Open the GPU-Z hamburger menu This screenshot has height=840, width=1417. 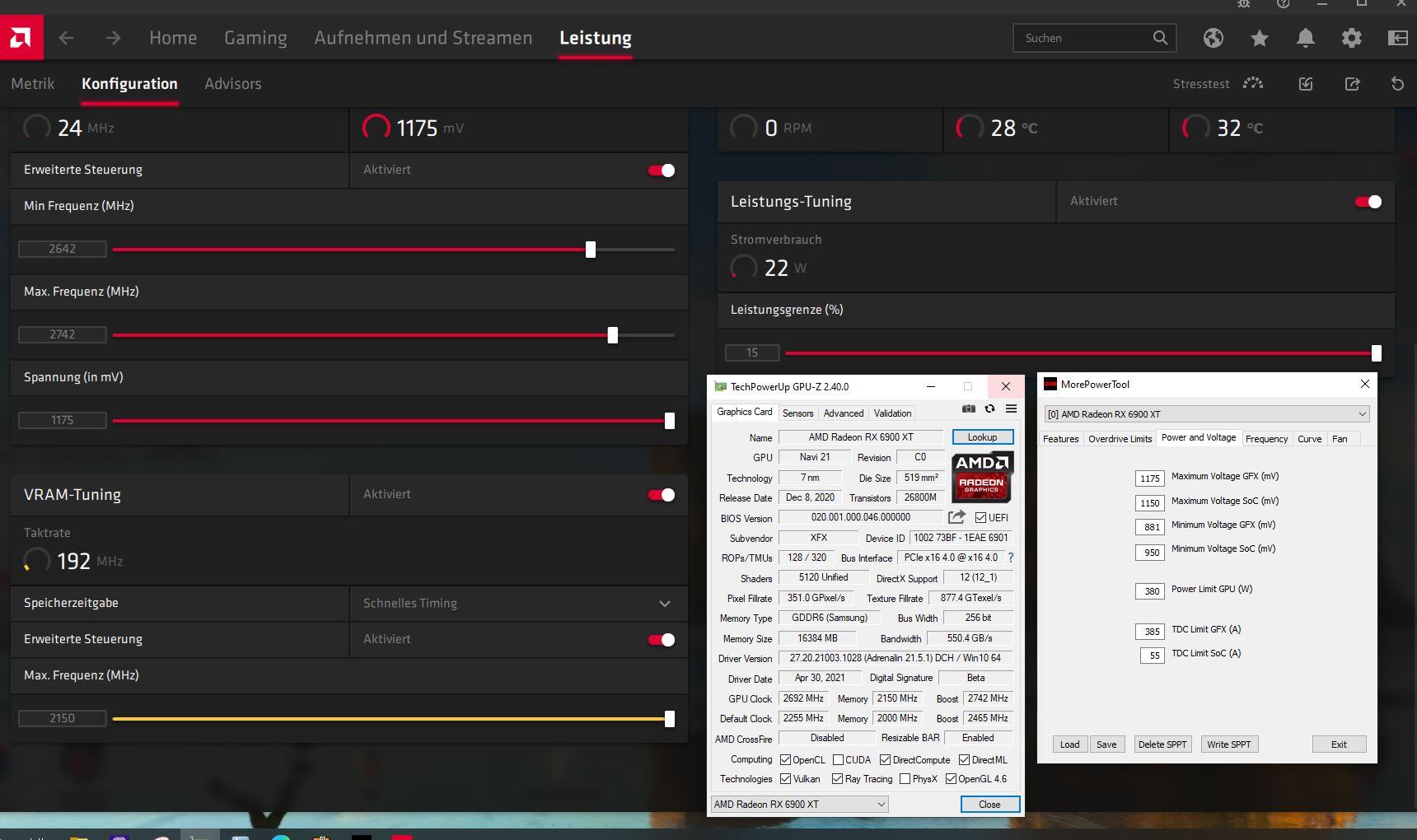click(x=1011, y=408)
